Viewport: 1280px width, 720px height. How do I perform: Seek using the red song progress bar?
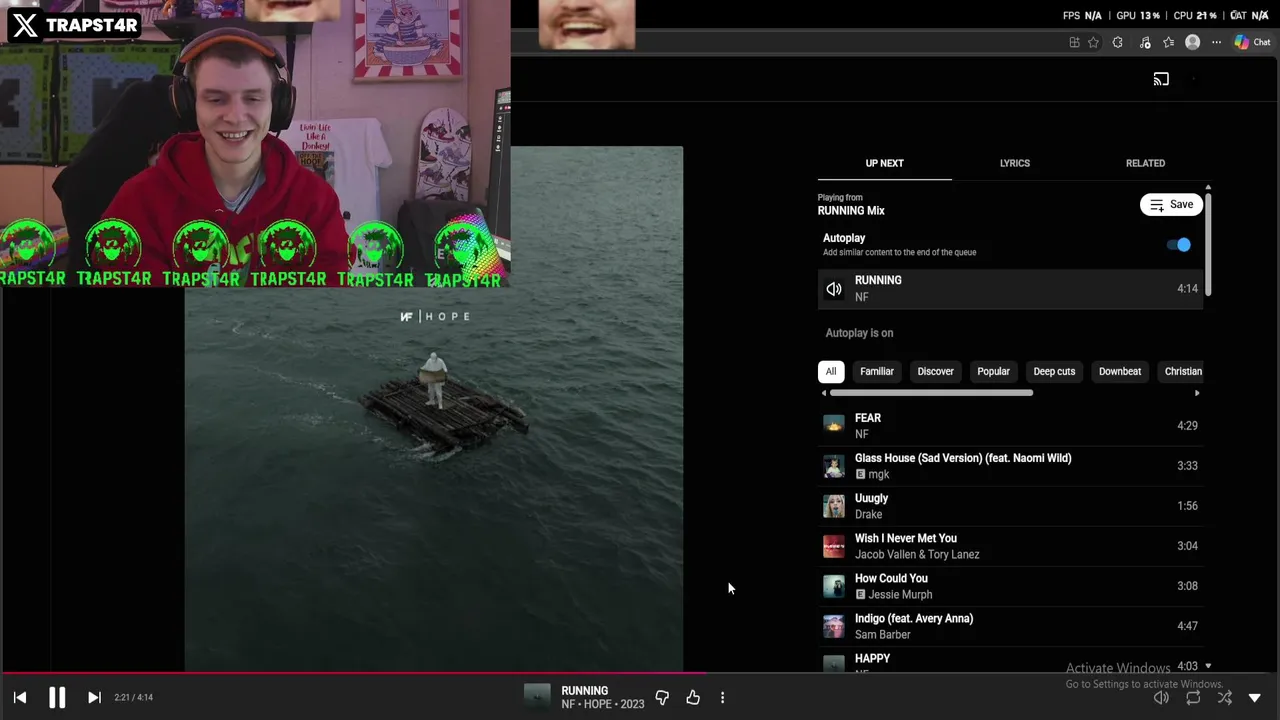click(x=355, y=673)
